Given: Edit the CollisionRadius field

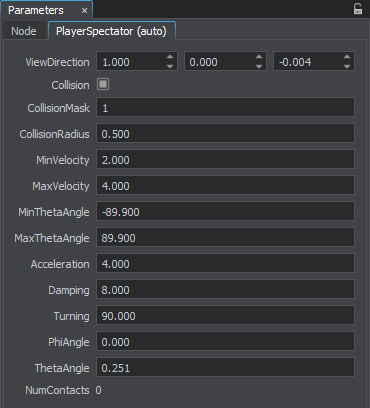Looking at the screenshot, I should (x=225, y=133).
